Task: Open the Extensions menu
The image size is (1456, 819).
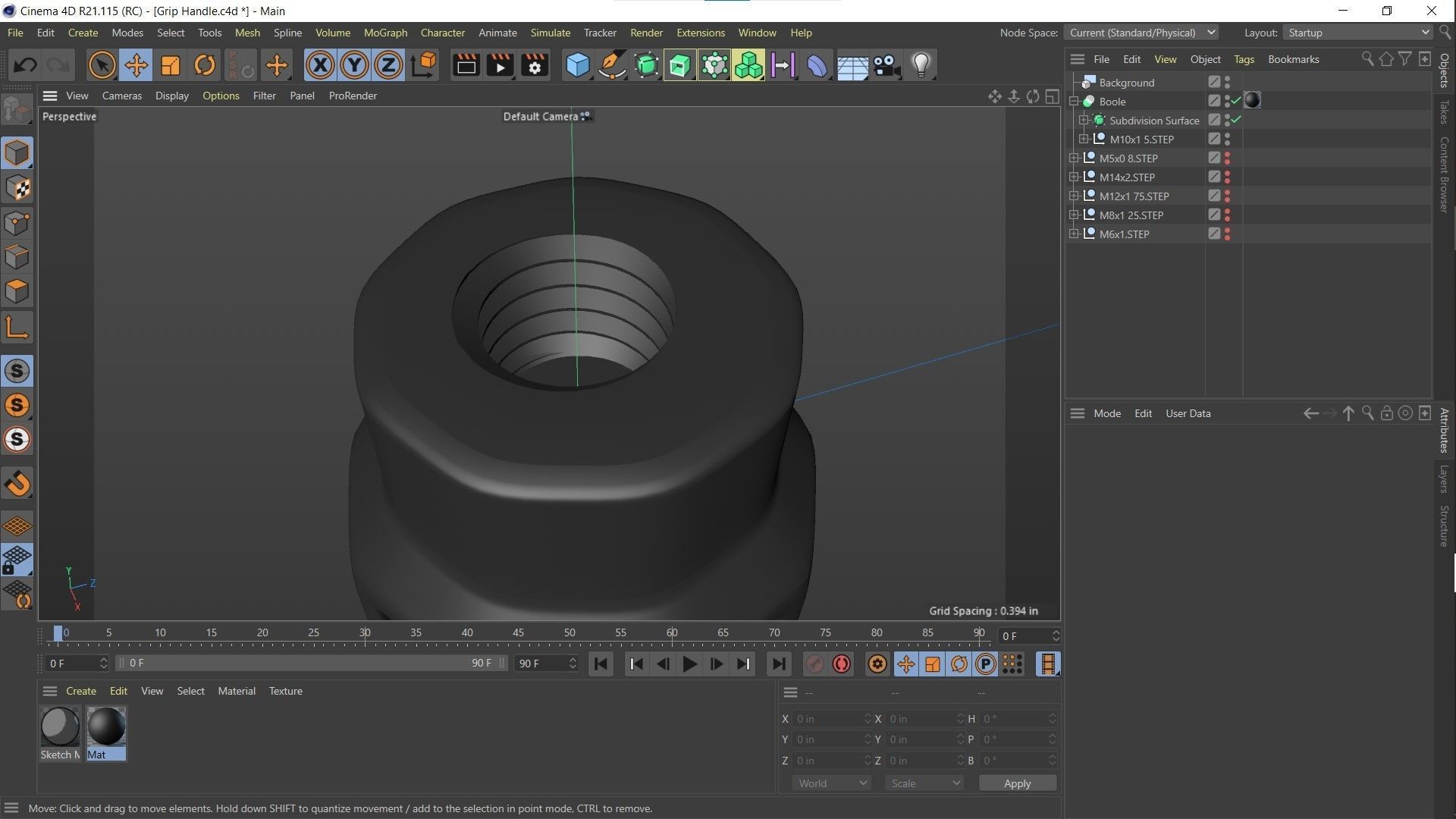Action: pos(700,33)
